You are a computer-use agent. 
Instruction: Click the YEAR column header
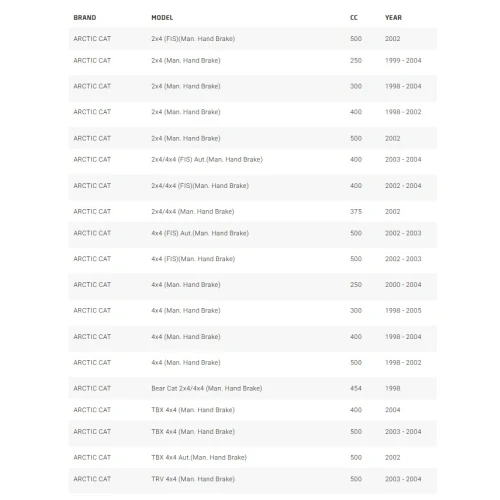click(393, 18)
